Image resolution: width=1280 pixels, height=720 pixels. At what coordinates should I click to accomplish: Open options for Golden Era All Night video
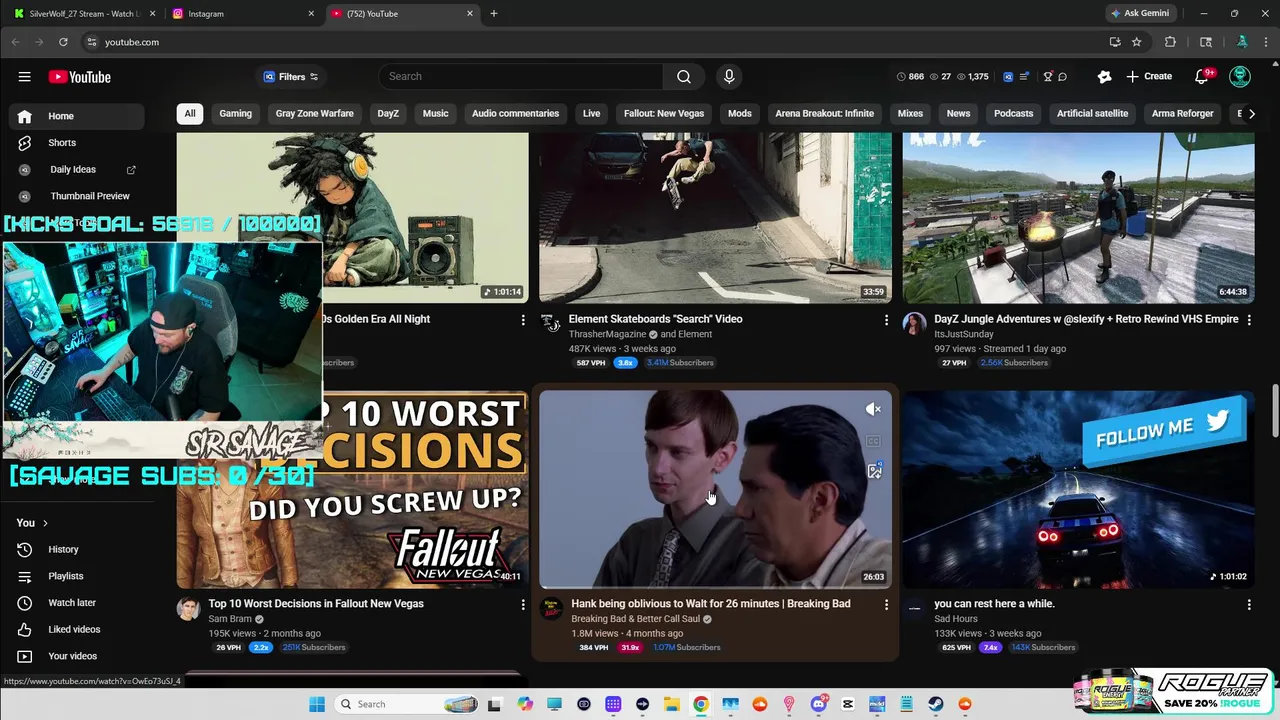[x=523, y=320]
